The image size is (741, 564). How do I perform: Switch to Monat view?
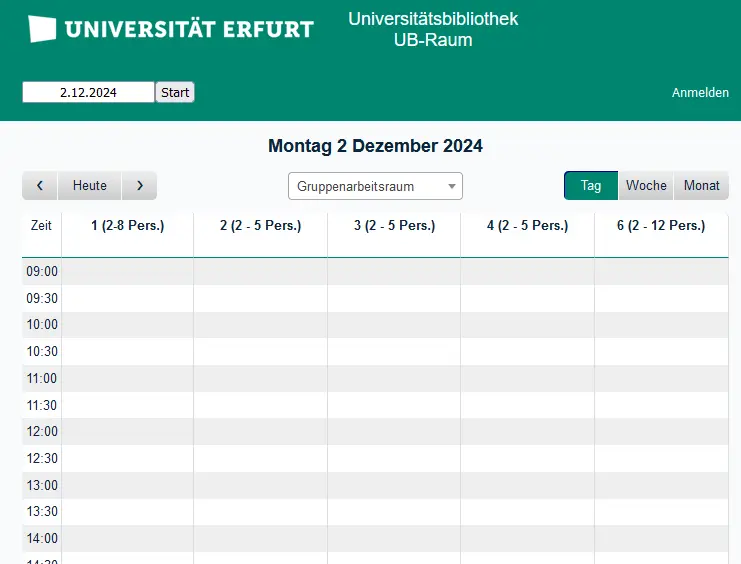(x=701, y=186)
